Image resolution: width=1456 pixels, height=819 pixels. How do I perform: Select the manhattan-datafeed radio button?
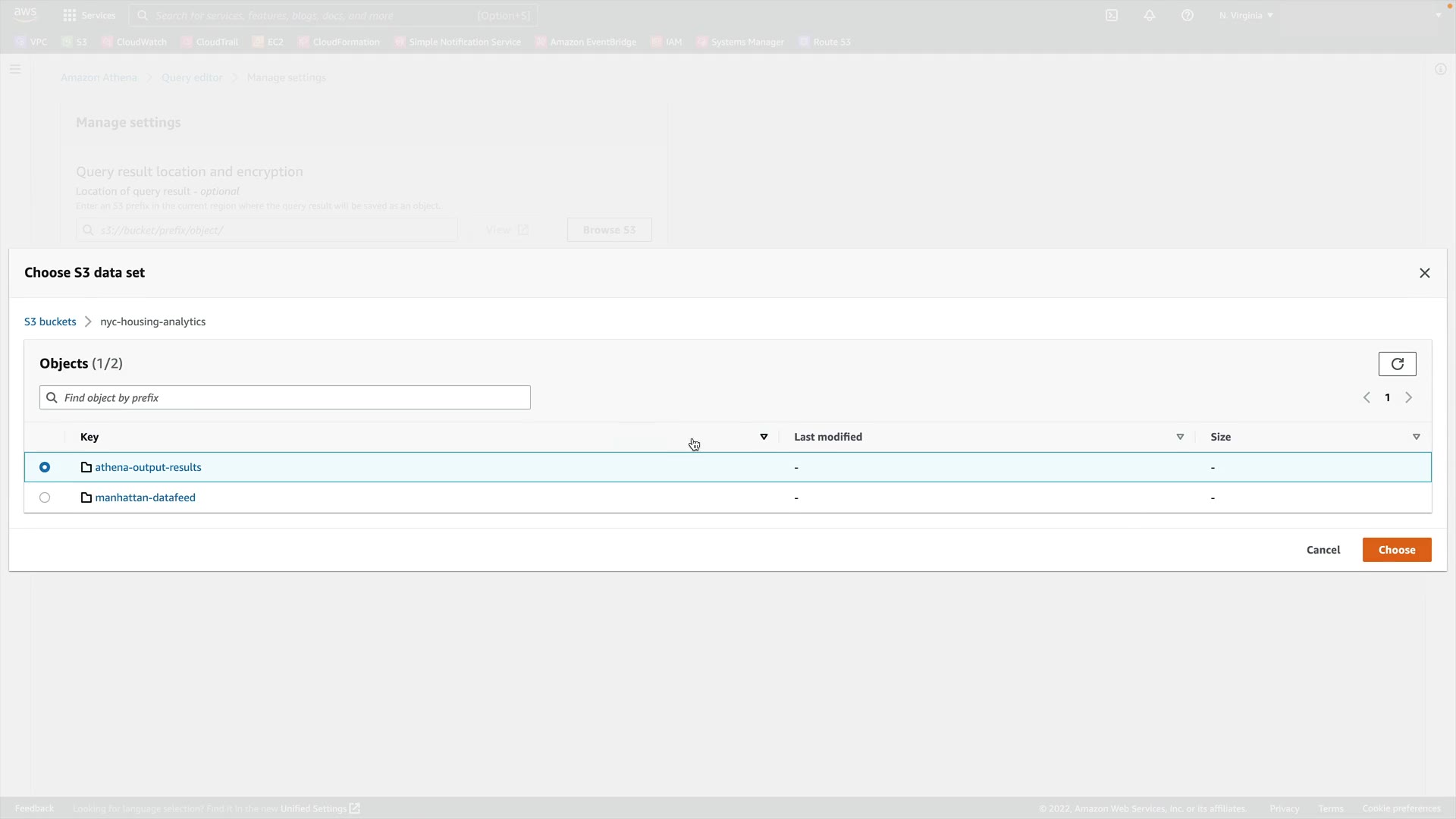[45, 497]
